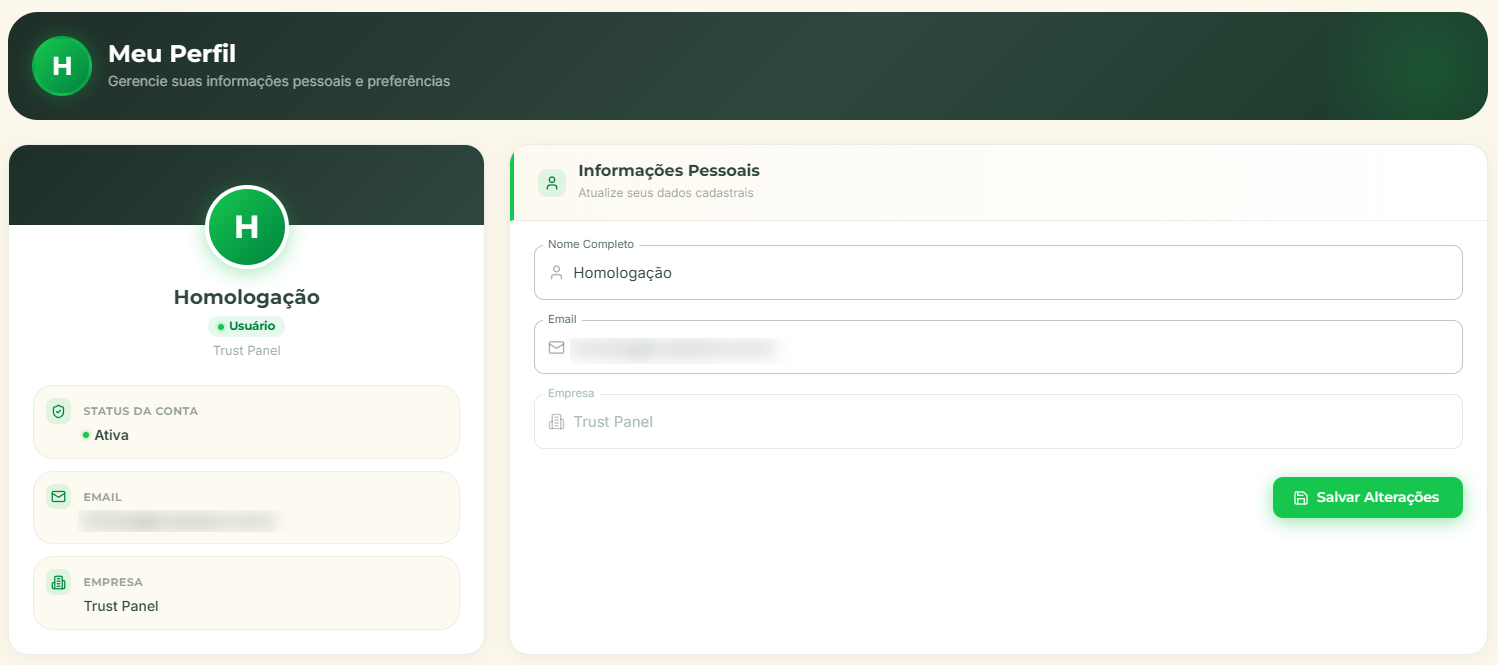The image size is (1498, 665).
Task: Click the envelope icon inside the Email field
Action: coord(557,347)
